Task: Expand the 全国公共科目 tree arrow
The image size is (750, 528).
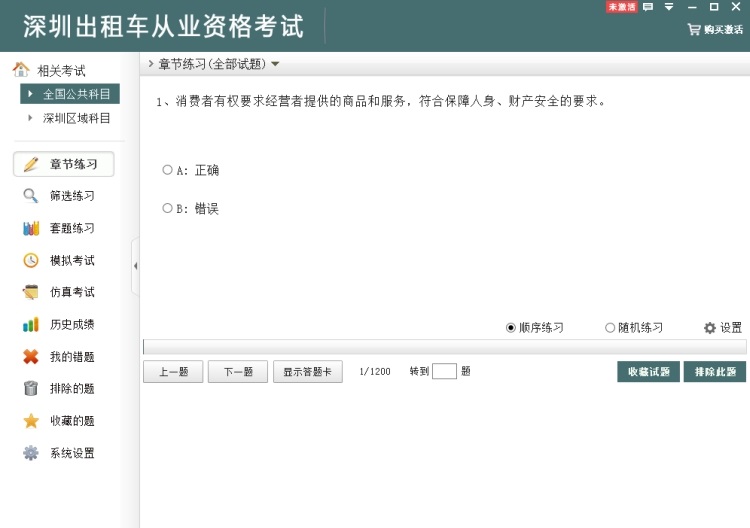Action: pos(30,94)
